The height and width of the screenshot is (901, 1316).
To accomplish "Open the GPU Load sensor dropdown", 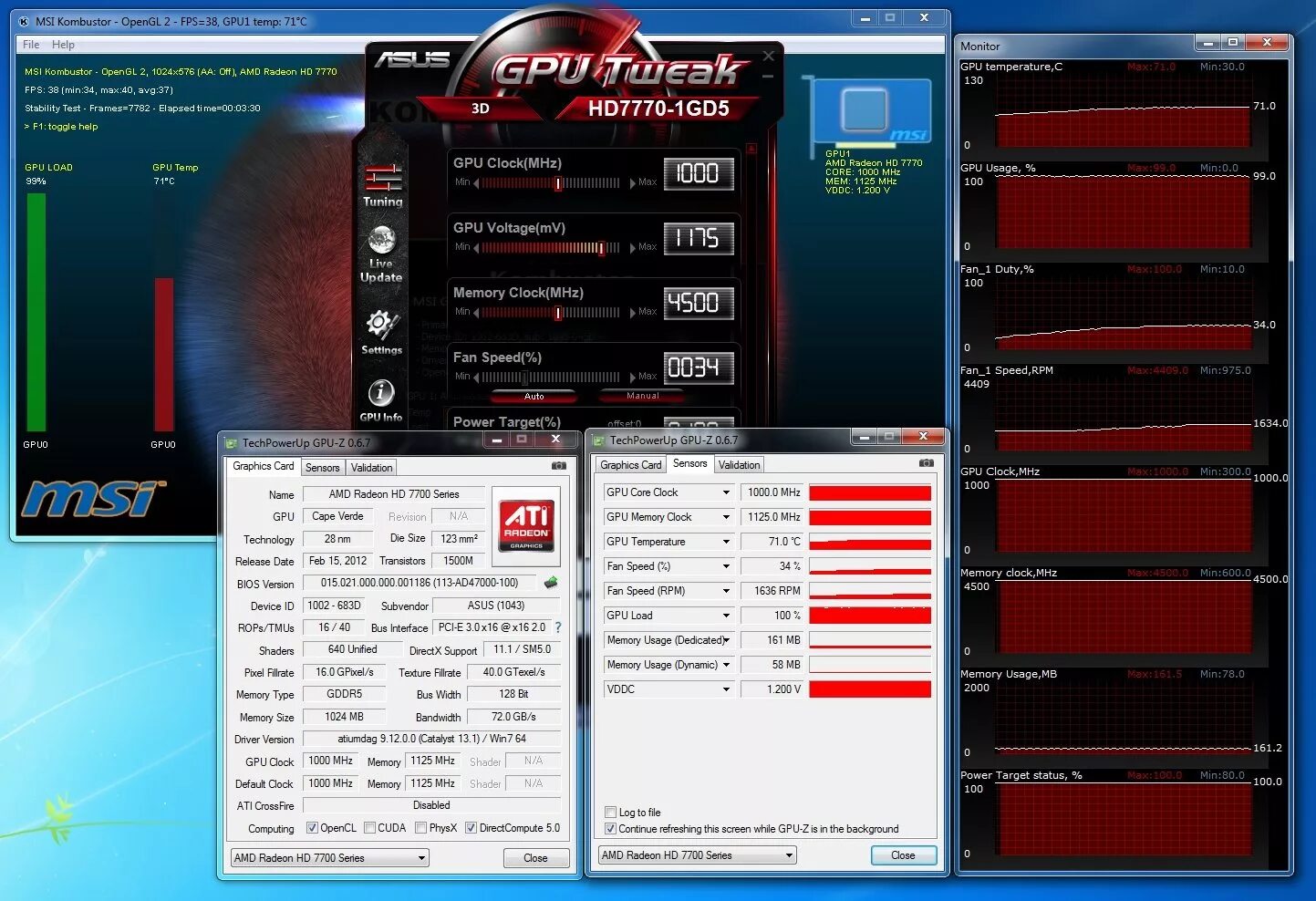I will 726,616.
